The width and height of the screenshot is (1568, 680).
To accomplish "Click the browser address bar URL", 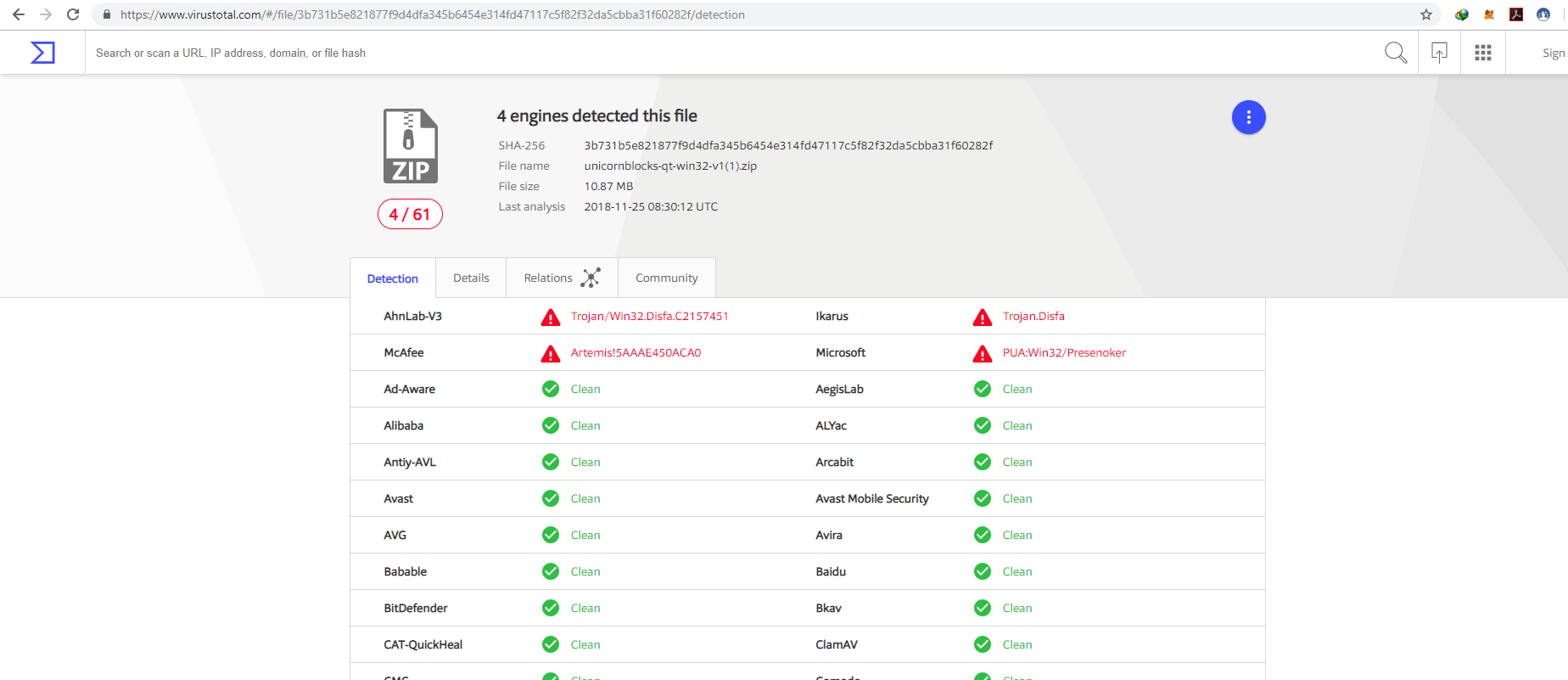I will (433, 14).
